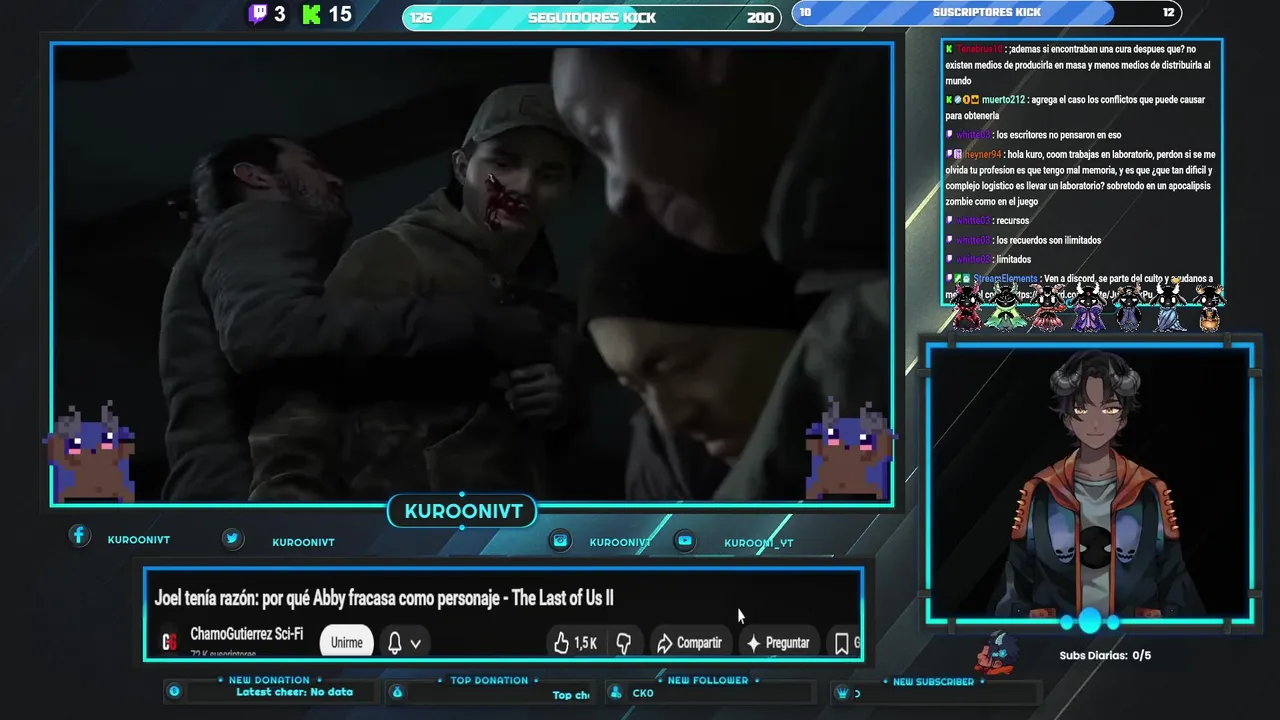Click the KUROONIVT banner label below video
The height and width of the screenshot is (720, 1280).
click(x=463, y=511)
